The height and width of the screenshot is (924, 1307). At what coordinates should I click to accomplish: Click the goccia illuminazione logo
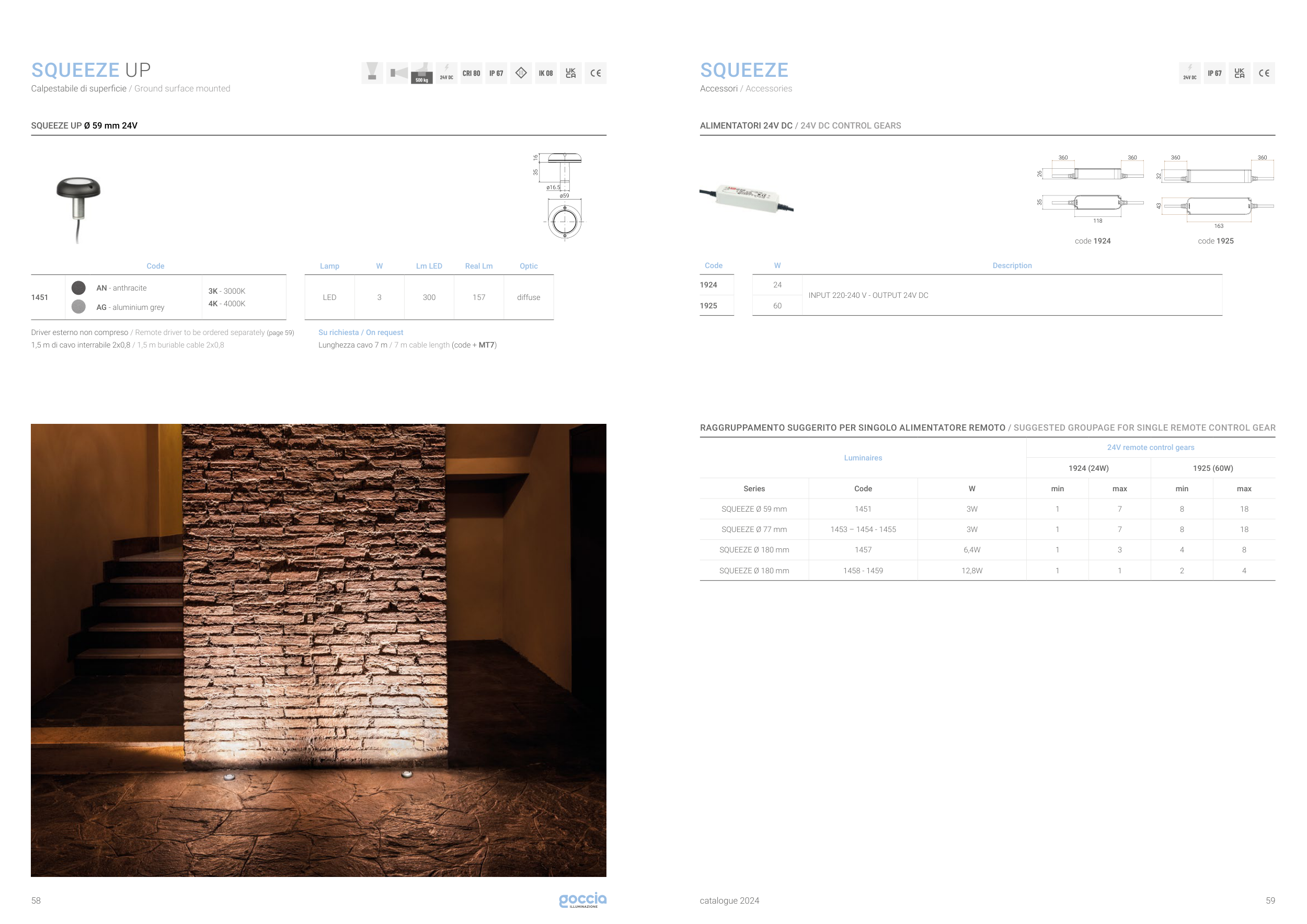click(582, 899)
